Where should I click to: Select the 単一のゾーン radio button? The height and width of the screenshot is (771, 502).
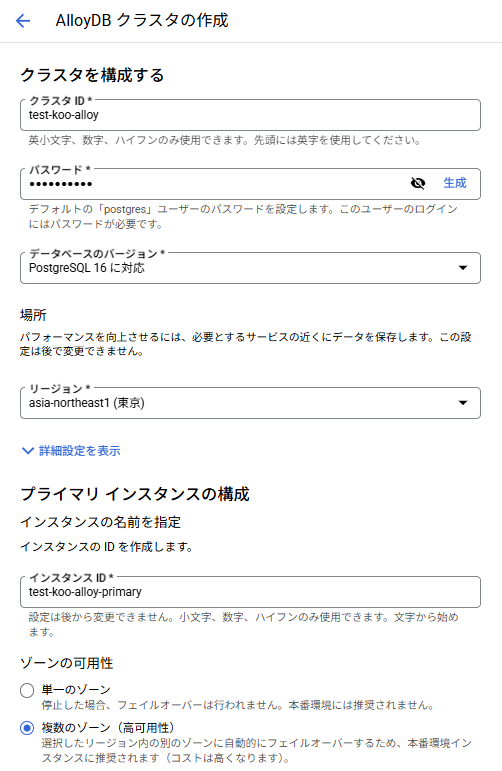tap(27, 690)
